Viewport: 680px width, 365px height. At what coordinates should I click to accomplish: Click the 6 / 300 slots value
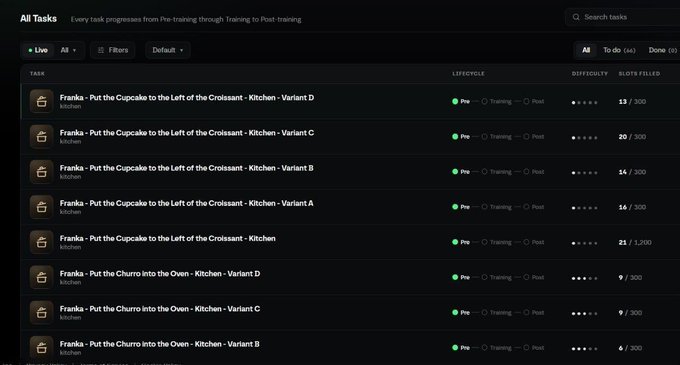tap(630, 348)
